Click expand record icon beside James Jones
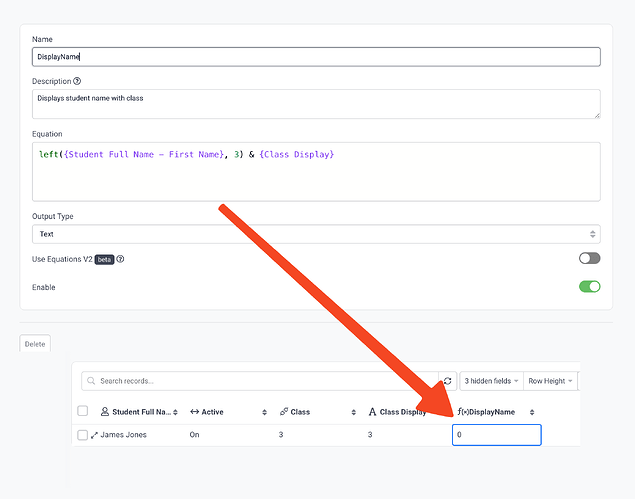This screenshot has height=499, width=635. [94, 435]
